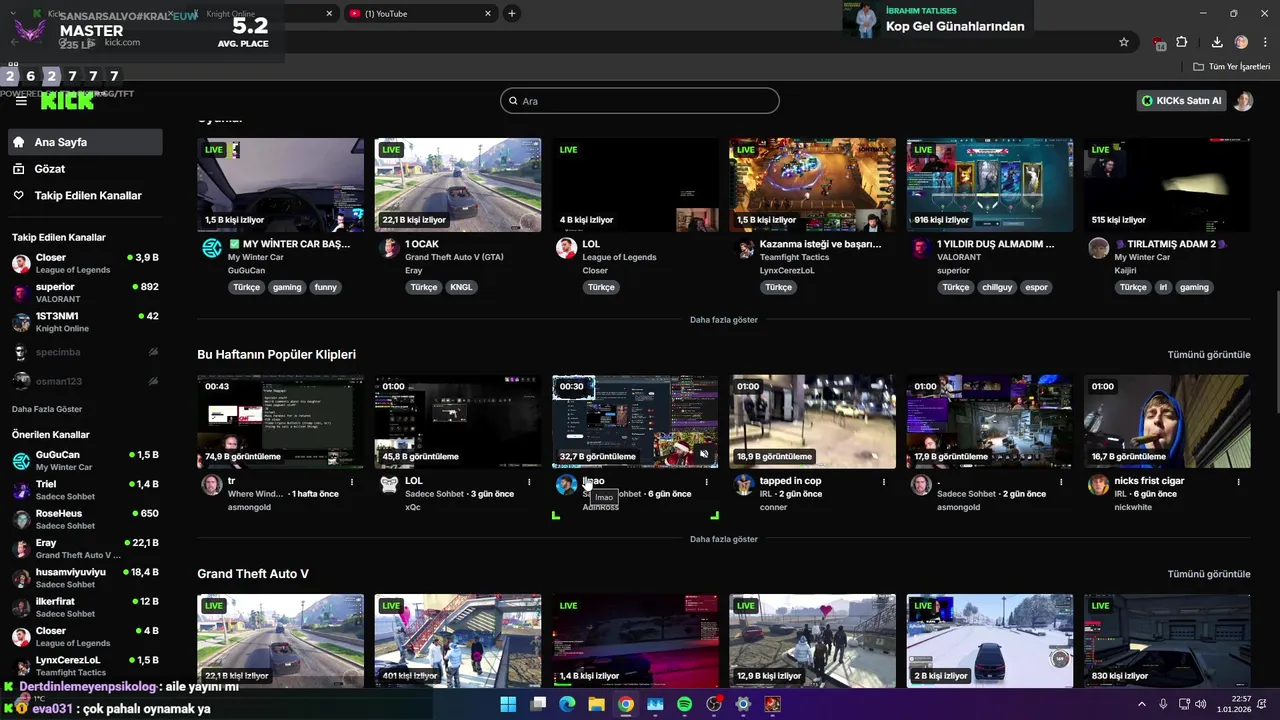Click Tümünü görüntüle for popular clips
The width and height of the screenshot is (1280, 720).
pos(1209,355)
